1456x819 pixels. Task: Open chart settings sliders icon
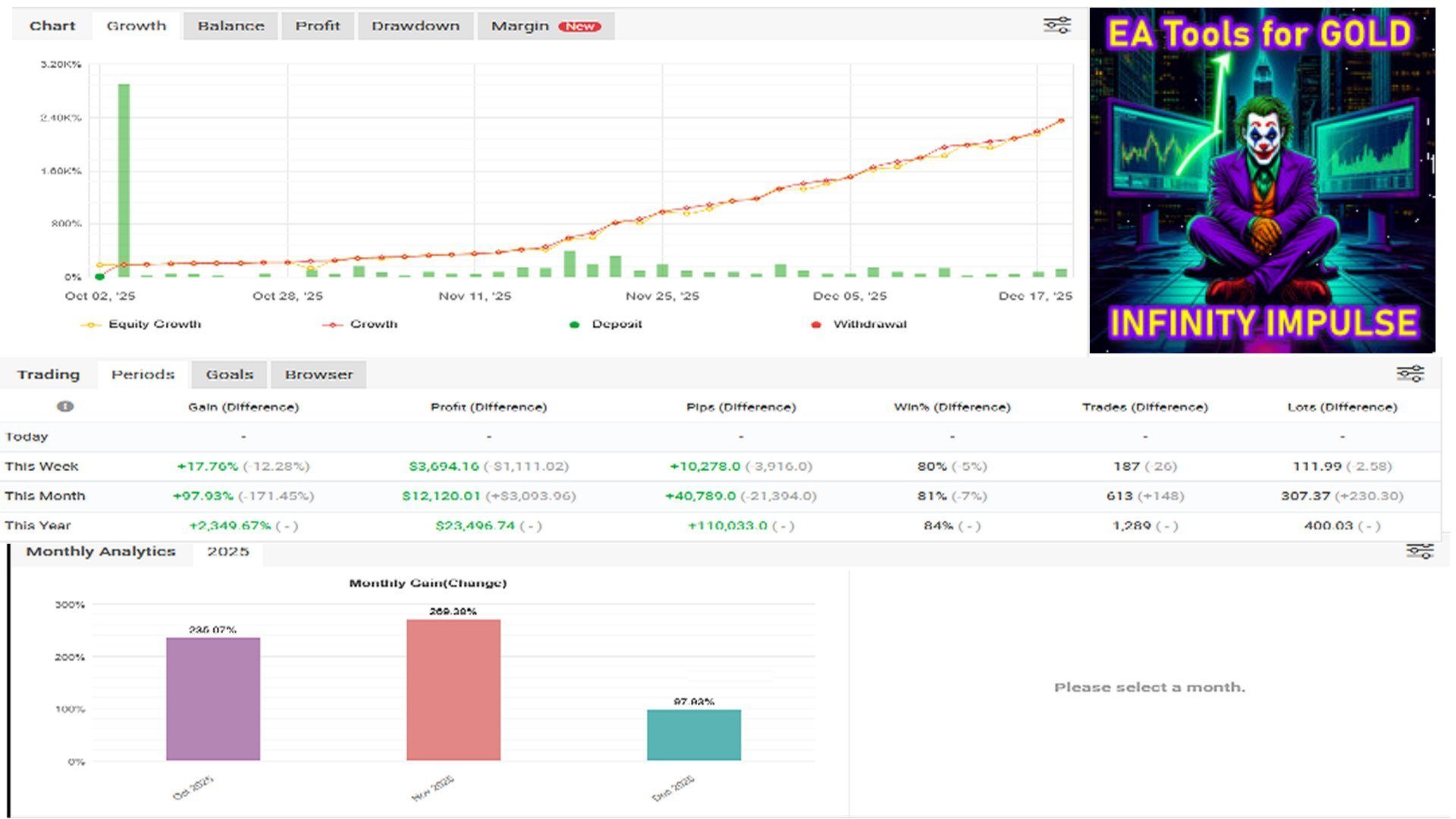click(x=1056, y=25)
